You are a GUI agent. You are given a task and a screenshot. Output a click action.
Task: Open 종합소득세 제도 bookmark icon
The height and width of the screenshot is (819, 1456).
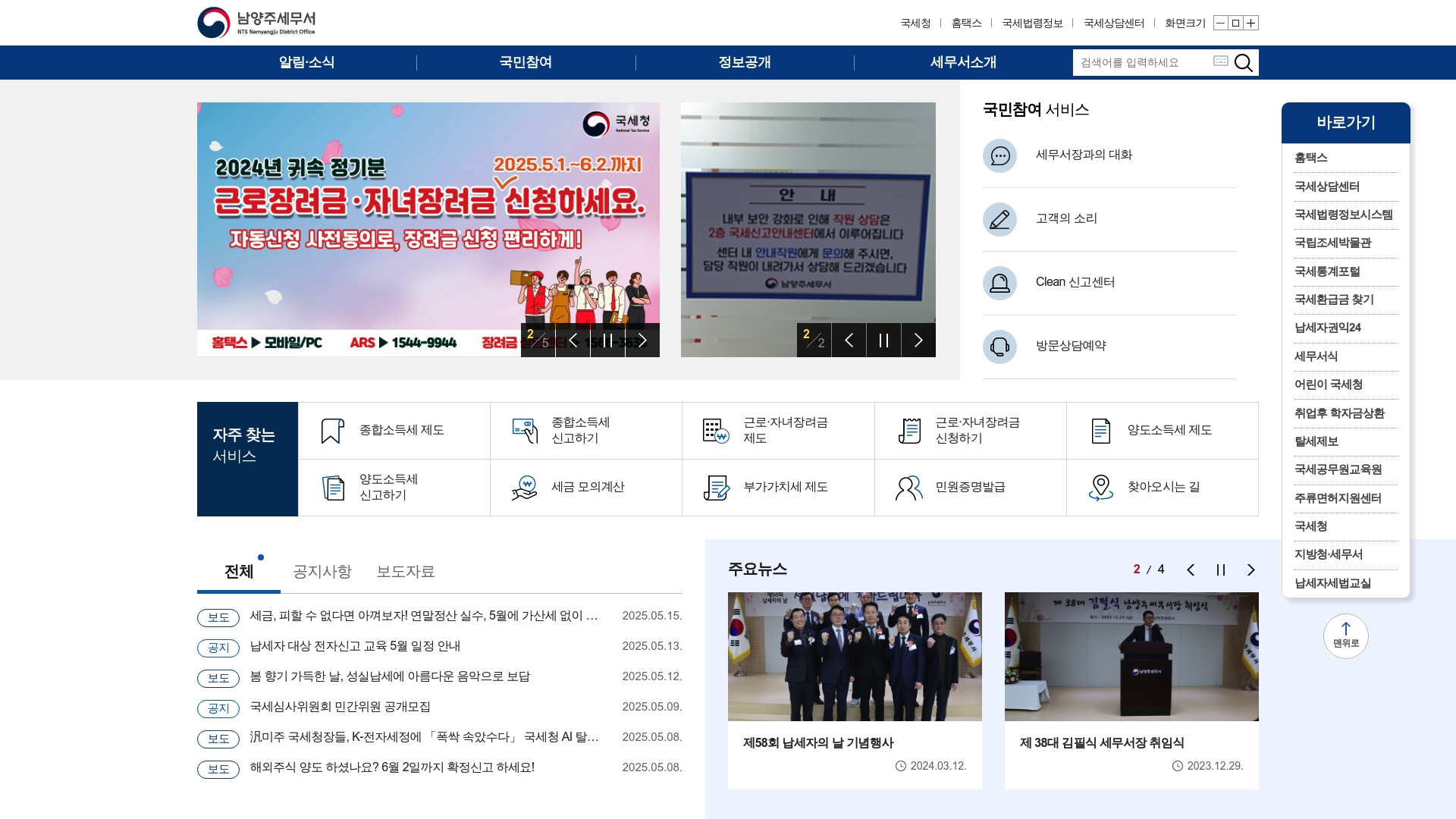pyautogui.click(x=332, y=431)
